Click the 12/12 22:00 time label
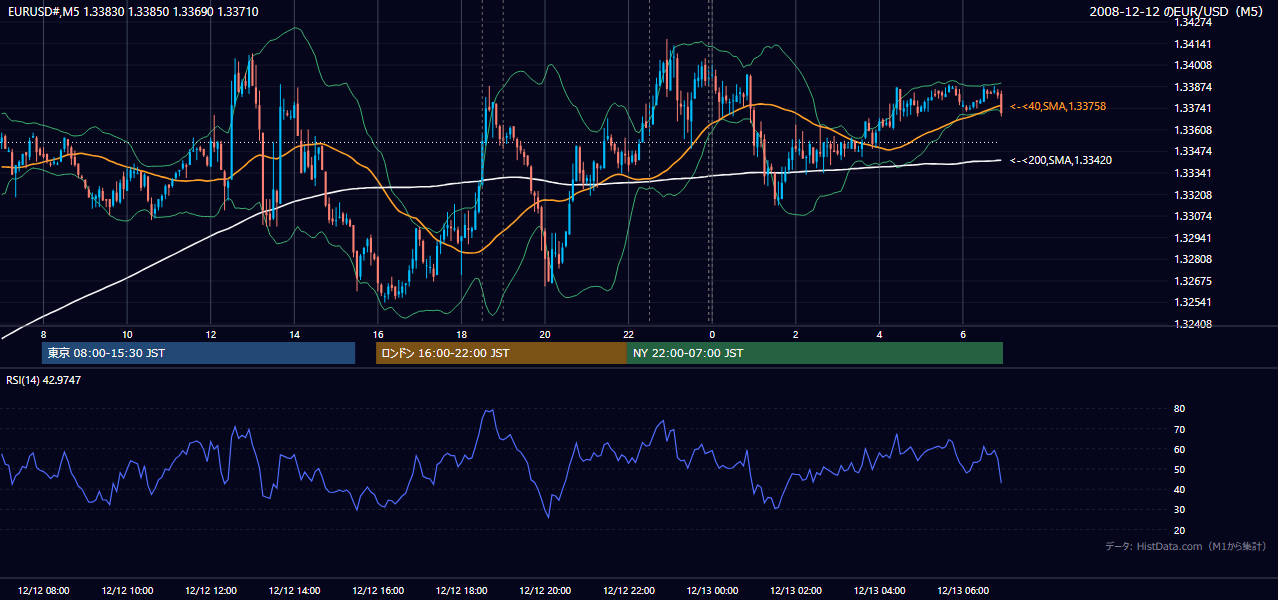This screenshot has height=600, width=1278. coord(628,591)
